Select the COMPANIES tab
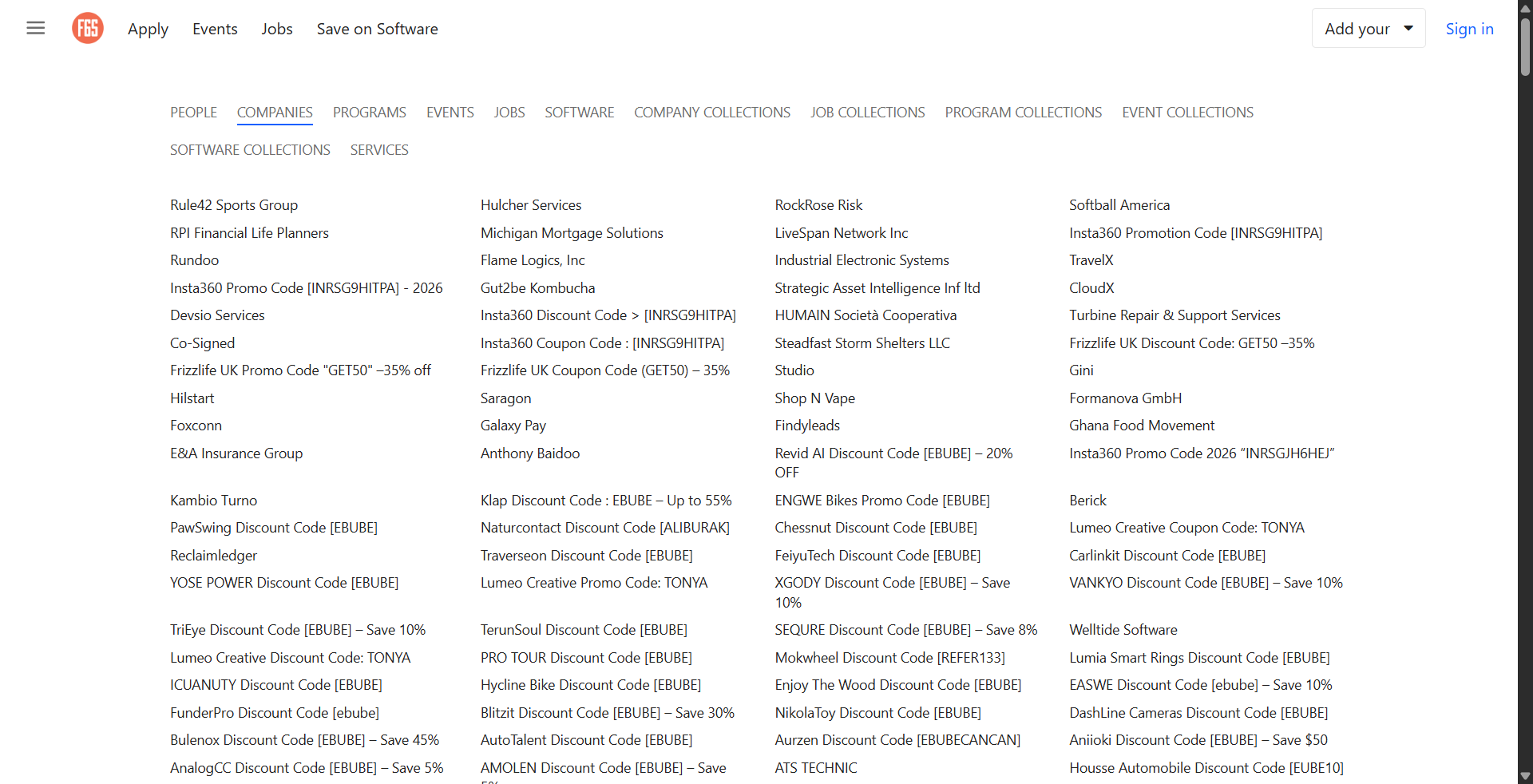This screenshot has height=784, width=1533. pyautogui.click(x=275, y=113)
